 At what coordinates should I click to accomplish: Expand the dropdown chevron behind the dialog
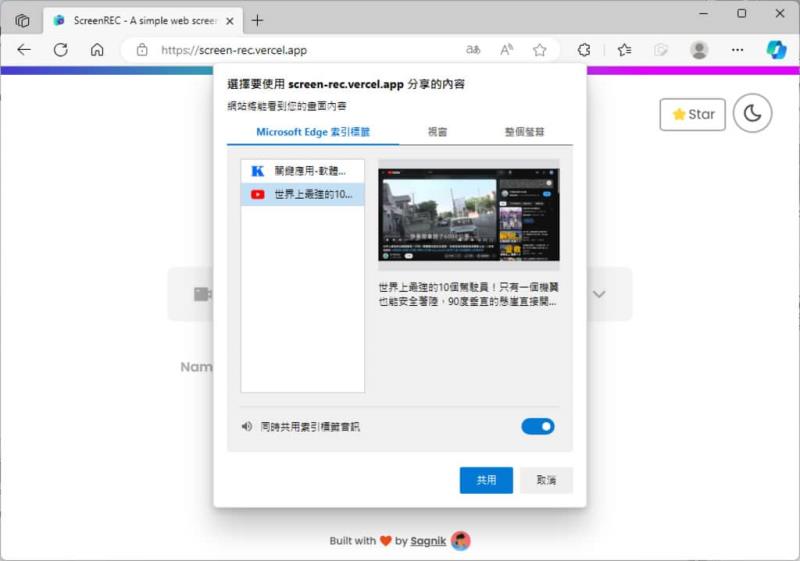point(599,294)
